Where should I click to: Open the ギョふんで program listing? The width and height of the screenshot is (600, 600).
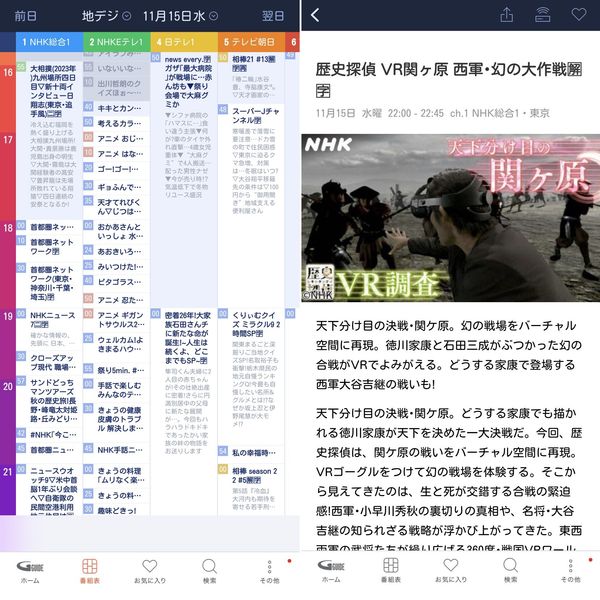[117, 187]
